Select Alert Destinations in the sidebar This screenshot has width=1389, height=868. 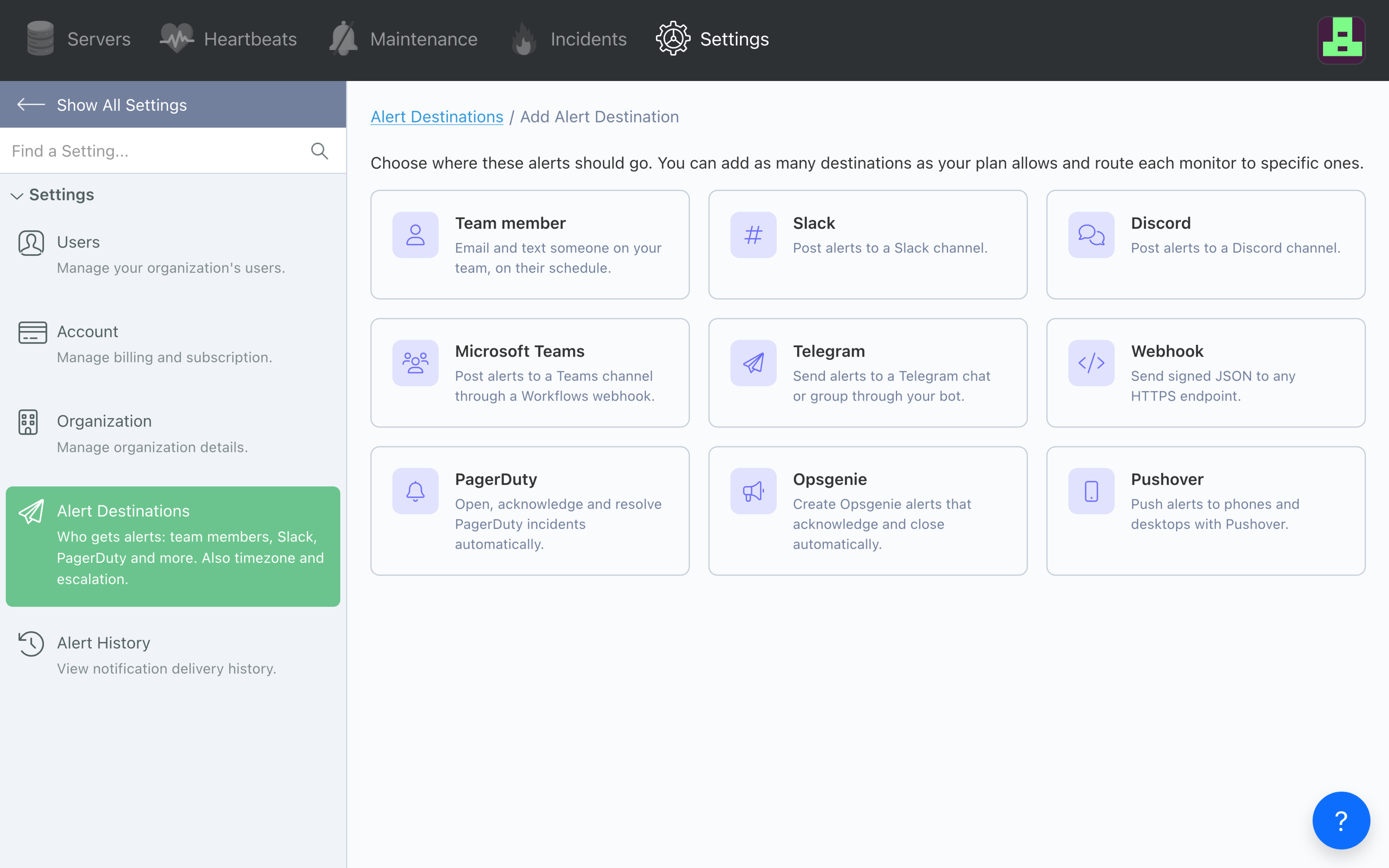[173, 546]
